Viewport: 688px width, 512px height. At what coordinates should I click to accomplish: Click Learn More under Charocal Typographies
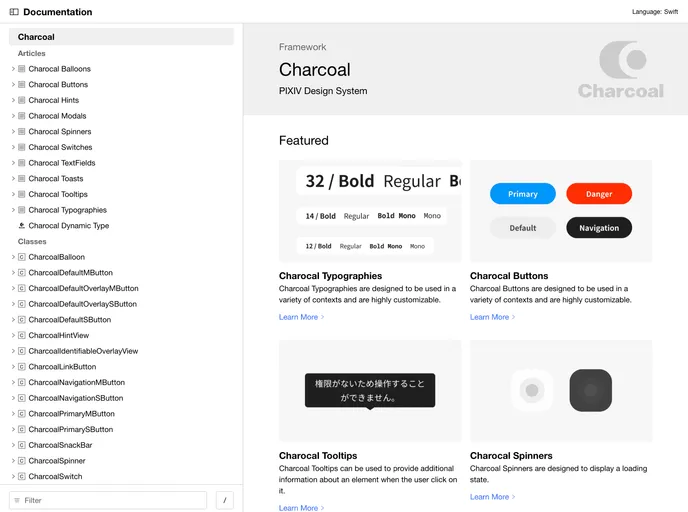pos(301,317)
